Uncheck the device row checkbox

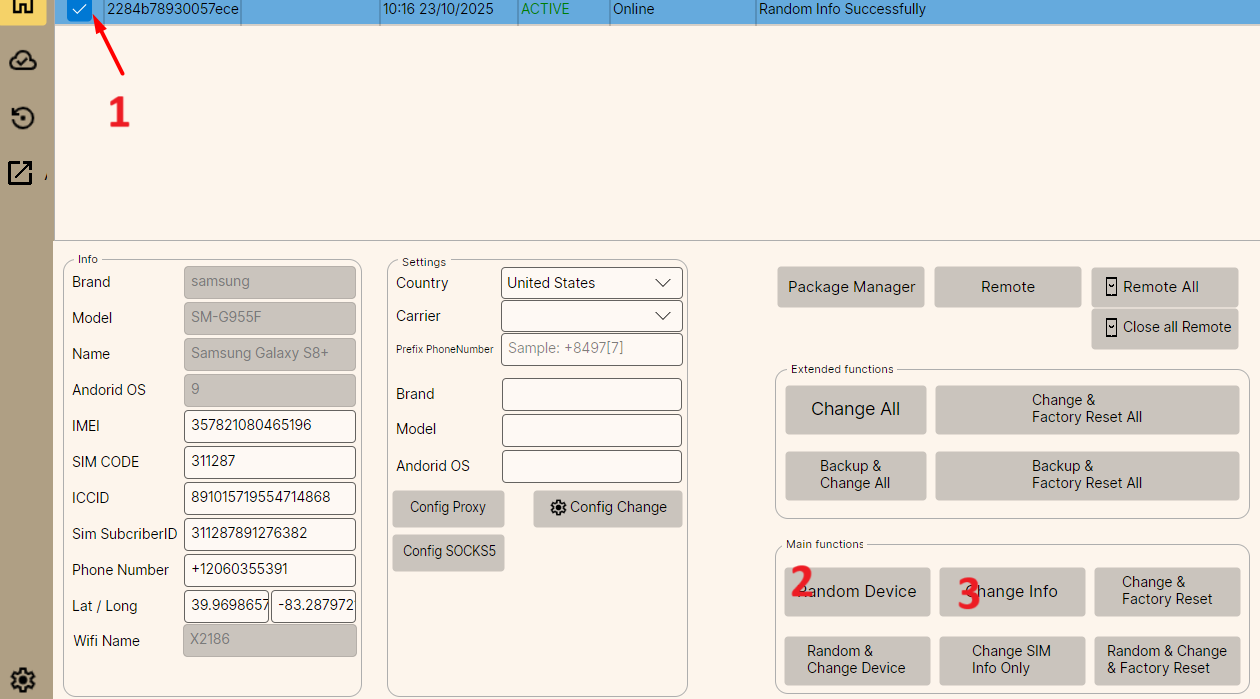coord(80,9)
